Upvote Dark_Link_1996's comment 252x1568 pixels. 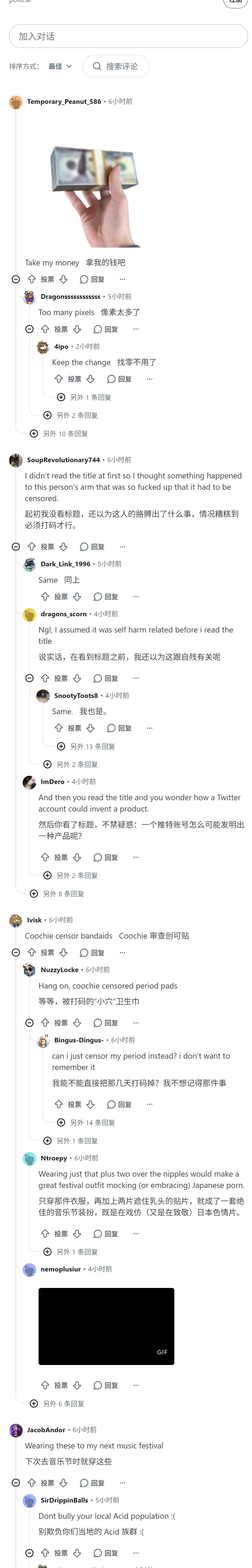[45, 596]
